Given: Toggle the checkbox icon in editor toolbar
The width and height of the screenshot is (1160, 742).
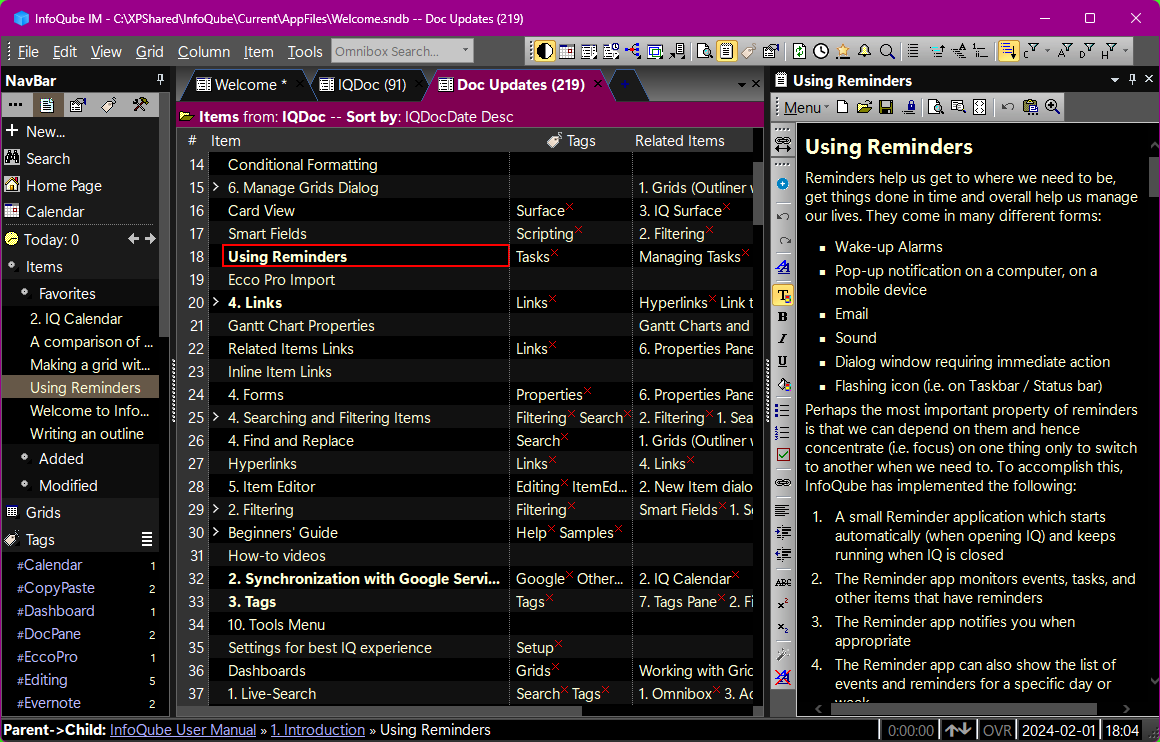Looking at the screenshot, I should 783,455.
